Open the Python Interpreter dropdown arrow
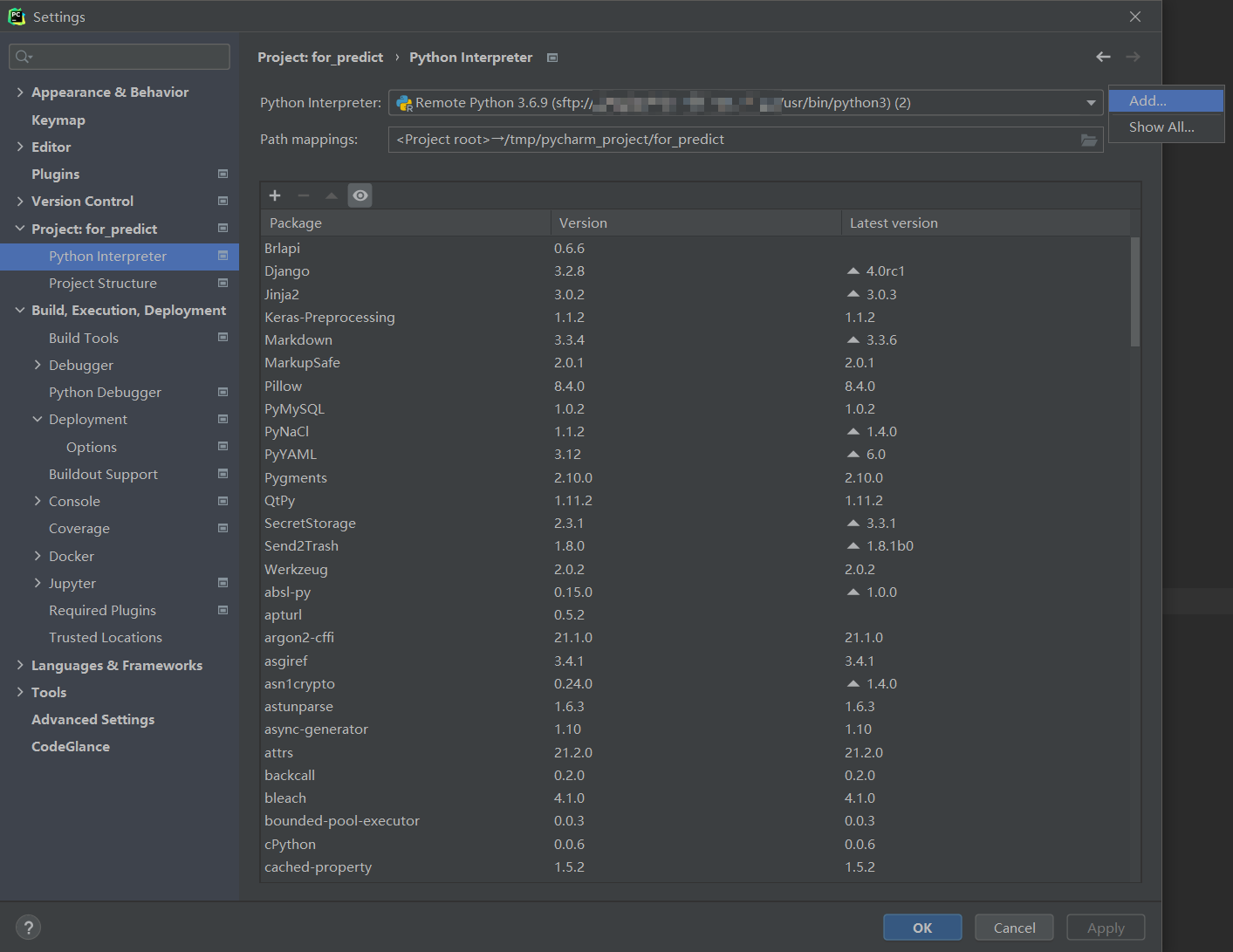Image resolution: width=1233 pixels, height=952 pixels. tap(1091, 103)
